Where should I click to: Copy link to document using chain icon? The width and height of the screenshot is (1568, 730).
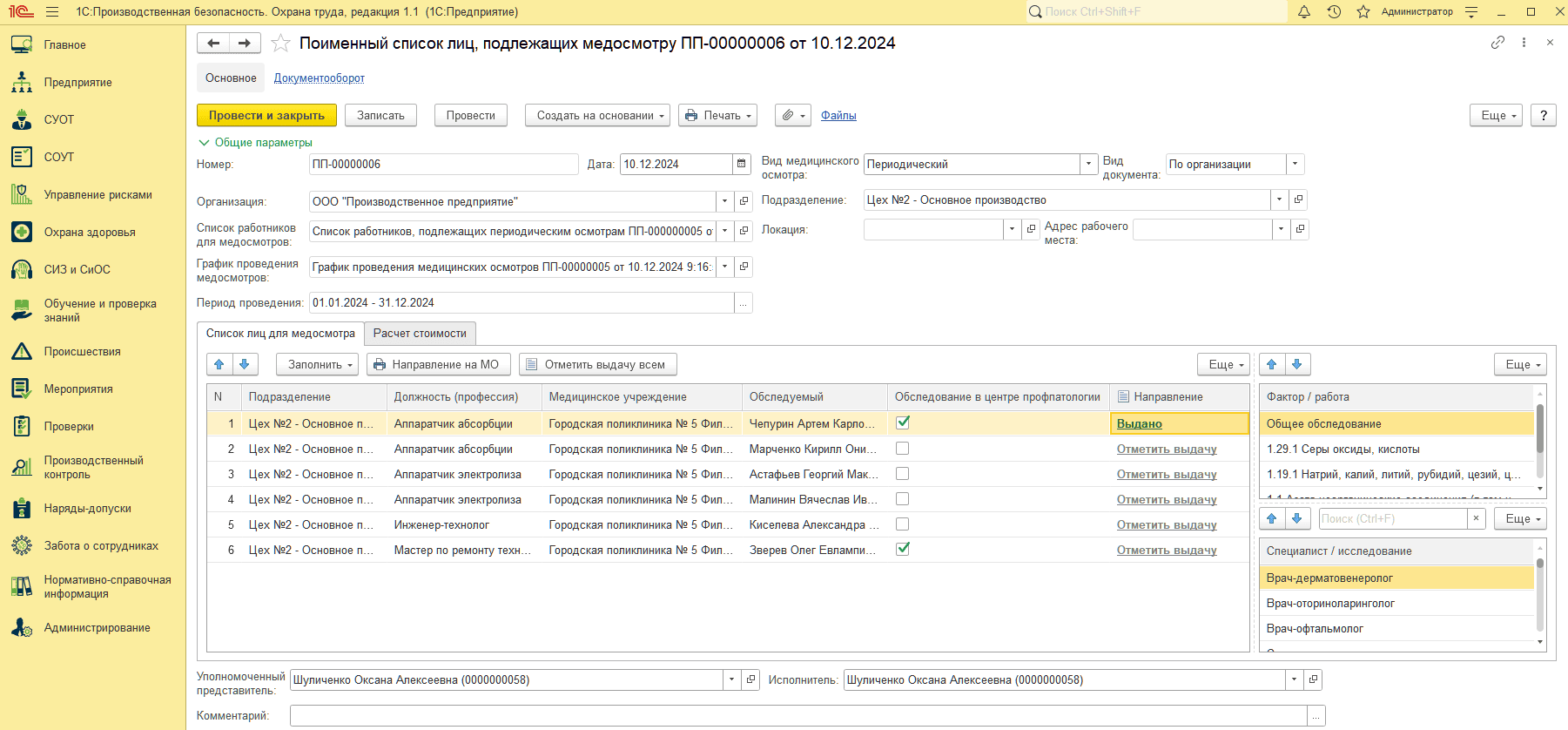1497,42
